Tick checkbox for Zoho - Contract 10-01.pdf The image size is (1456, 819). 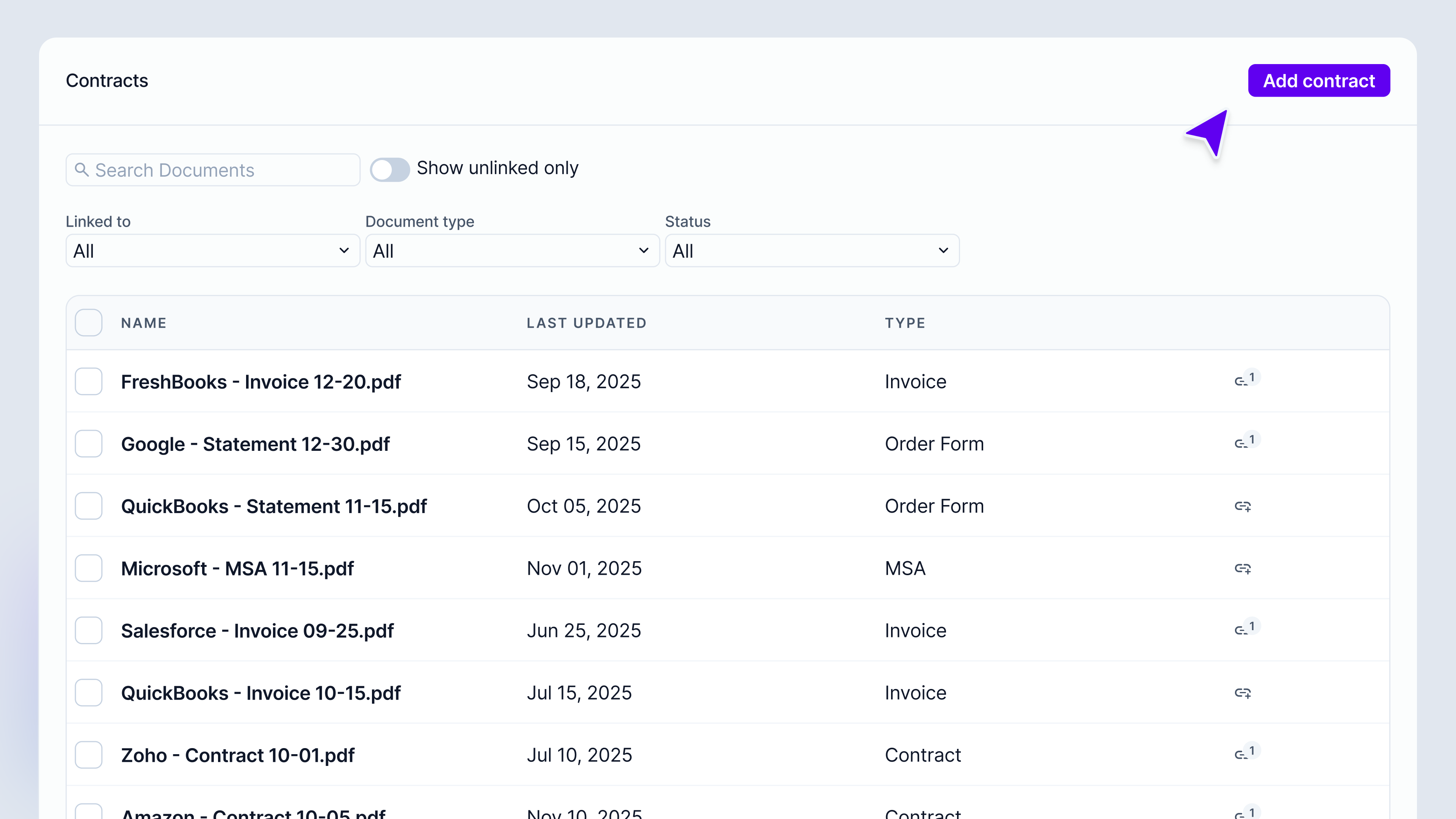click(x=89, y=755)
